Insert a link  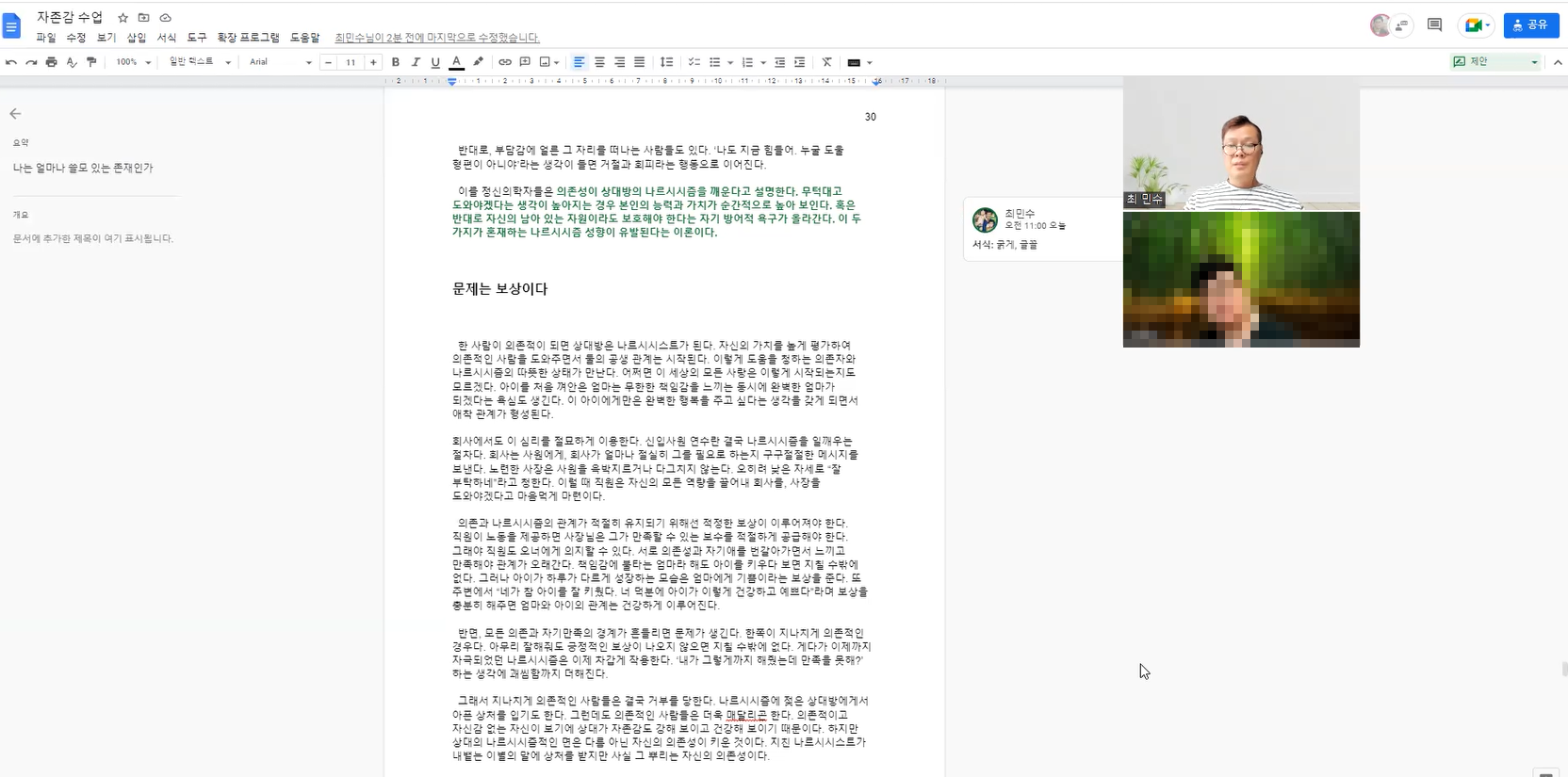point(505,62)
